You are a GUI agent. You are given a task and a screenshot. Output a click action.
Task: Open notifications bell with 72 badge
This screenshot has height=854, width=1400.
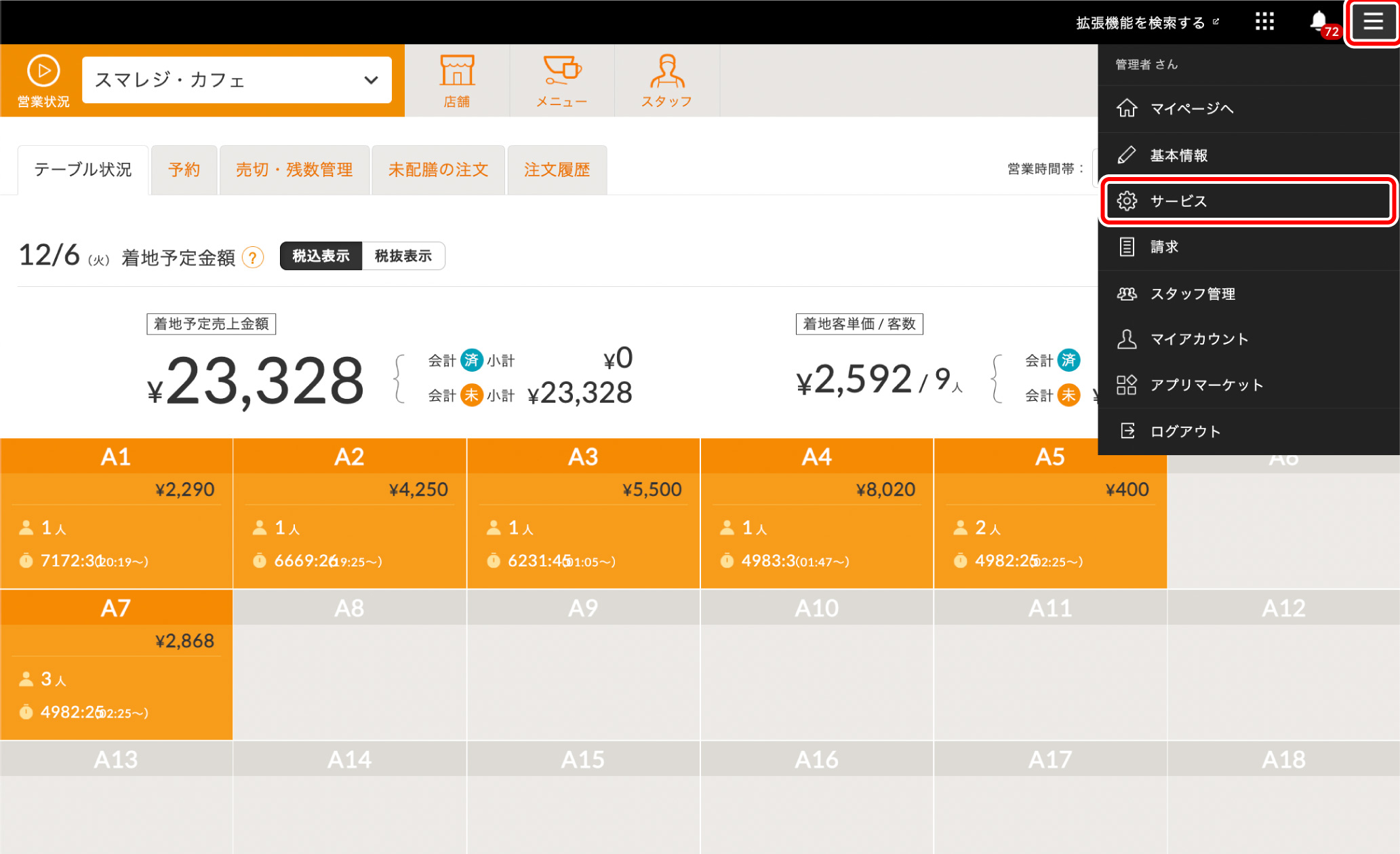(1319, 22)
